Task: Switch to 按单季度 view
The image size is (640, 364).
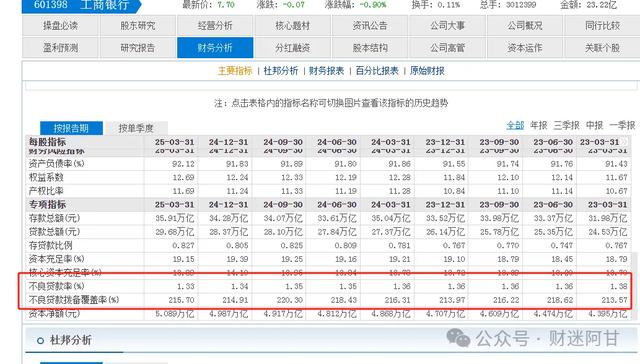Action: point(136,128)
